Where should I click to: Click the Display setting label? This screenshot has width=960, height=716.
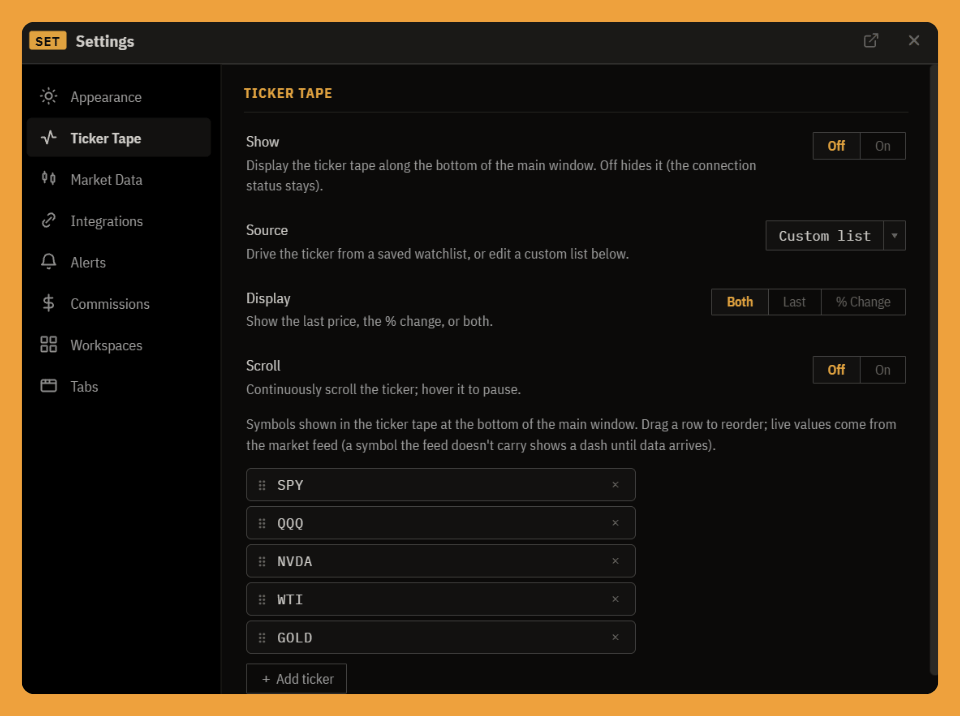click(268, 298)
